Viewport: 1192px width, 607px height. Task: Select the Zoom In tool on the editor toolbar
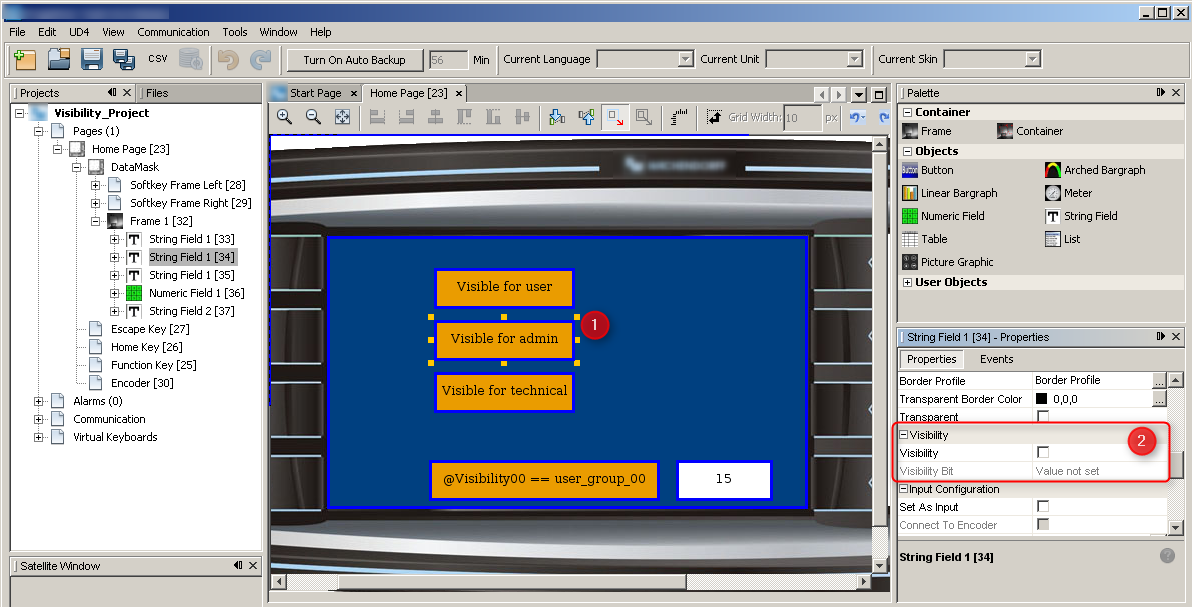tap(285, 117)
